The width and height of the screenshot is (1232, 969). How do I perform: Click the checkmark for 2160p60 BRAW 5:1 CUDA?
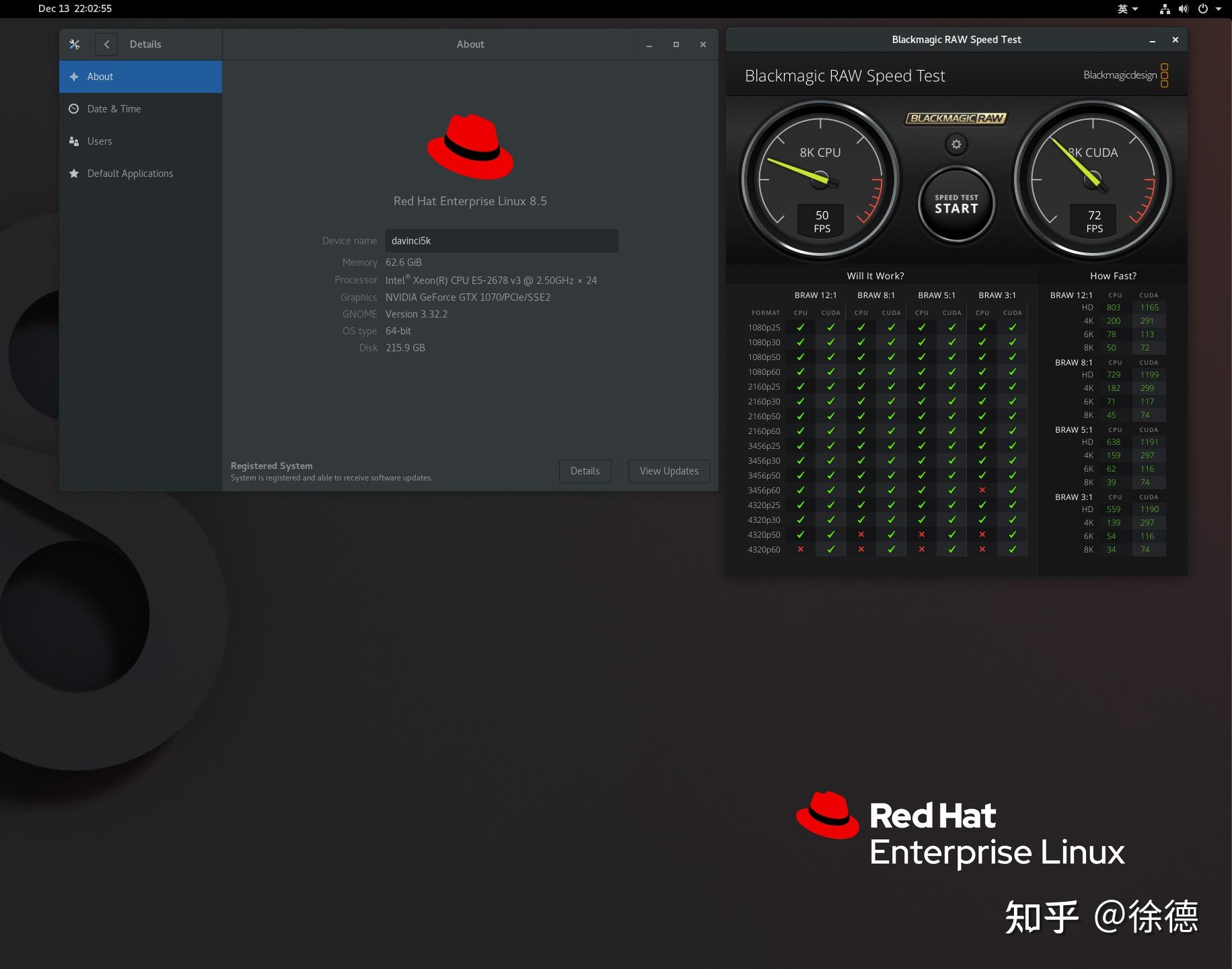click(952, 431)
